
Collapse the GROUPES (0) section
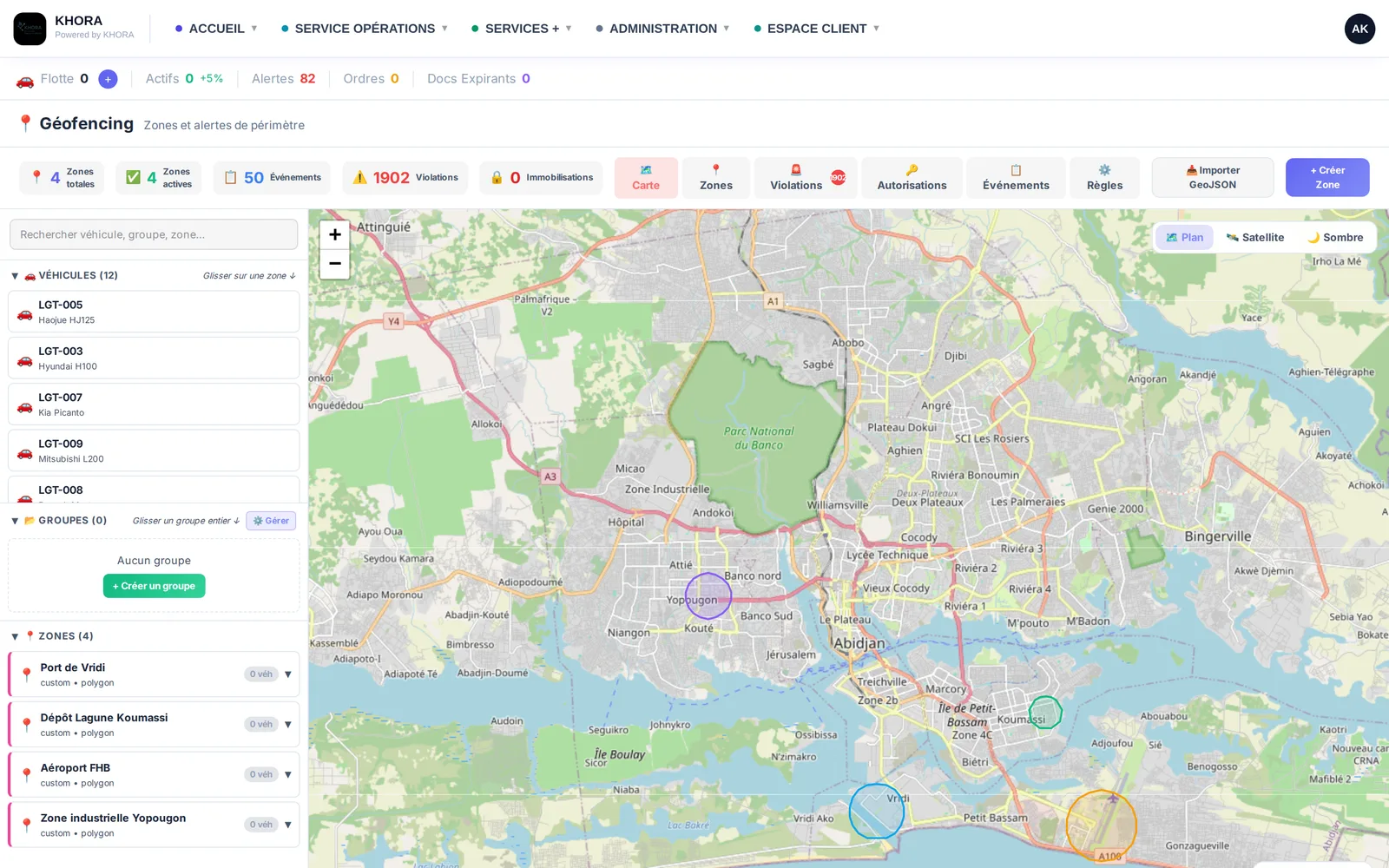(x=15, y=521)
